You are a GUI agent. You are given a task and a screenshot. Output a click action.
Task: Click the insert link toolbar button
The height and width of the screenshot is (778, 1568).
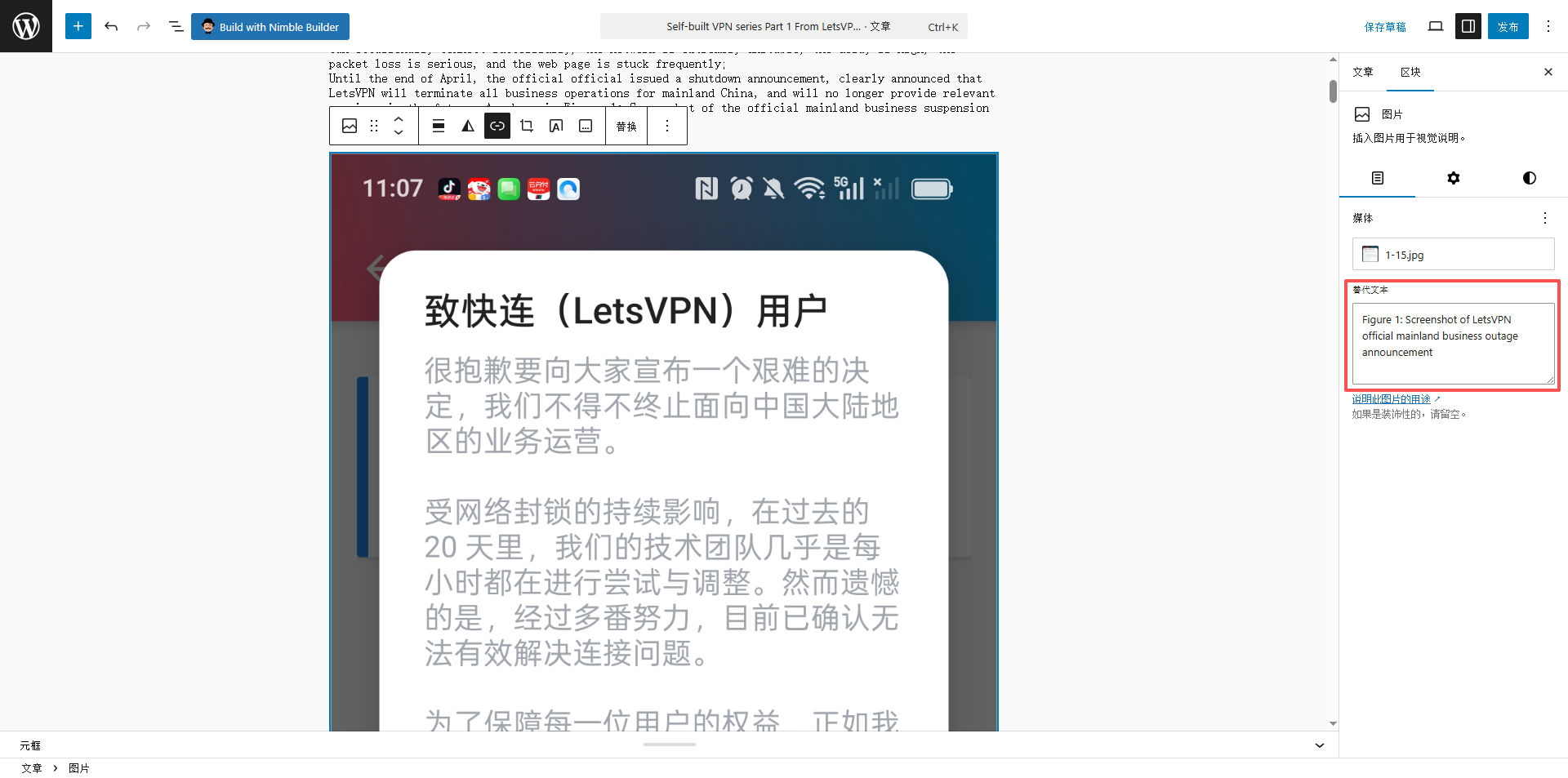[x=497, y=126]
